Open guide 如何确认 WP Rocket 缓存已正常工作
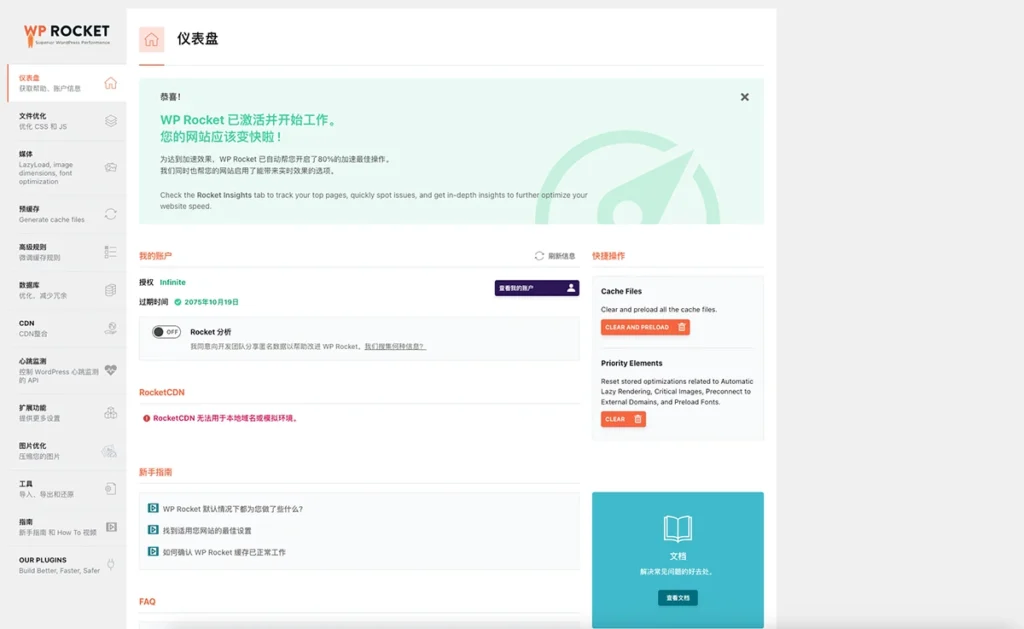The image size is (1024, 629). click(x=224, y=552)
